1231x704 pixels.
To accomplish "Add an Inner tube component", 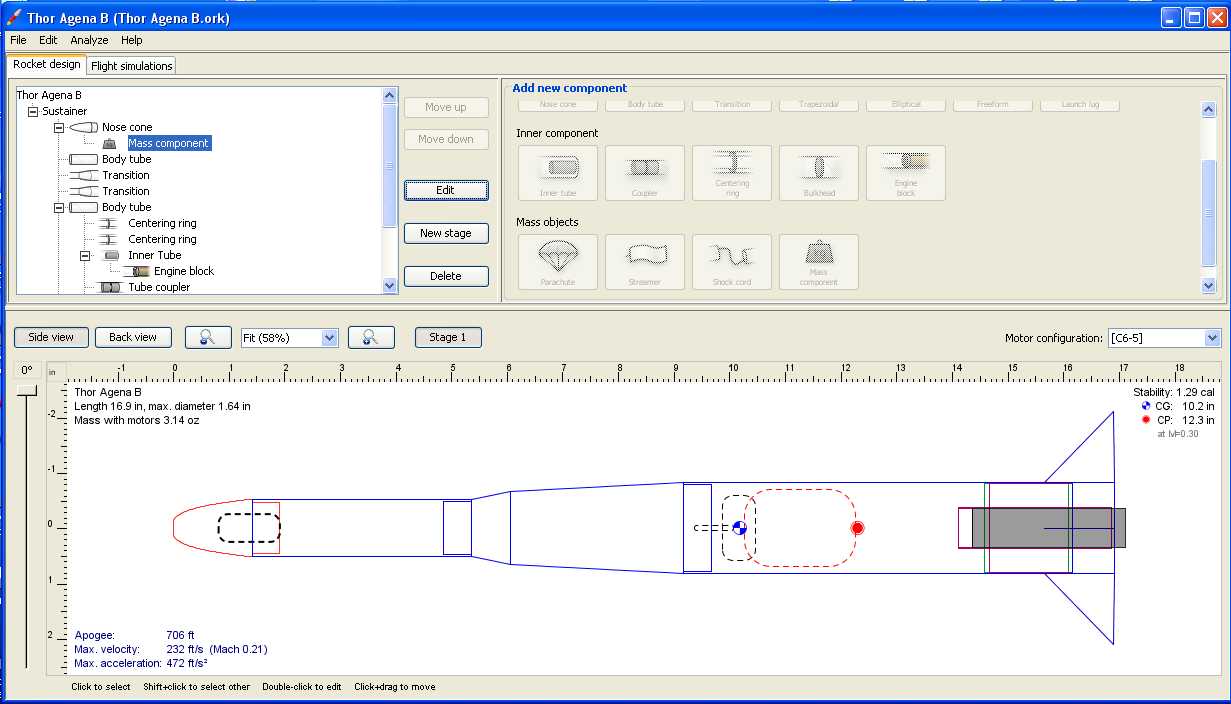I will (x=556, y=172).
